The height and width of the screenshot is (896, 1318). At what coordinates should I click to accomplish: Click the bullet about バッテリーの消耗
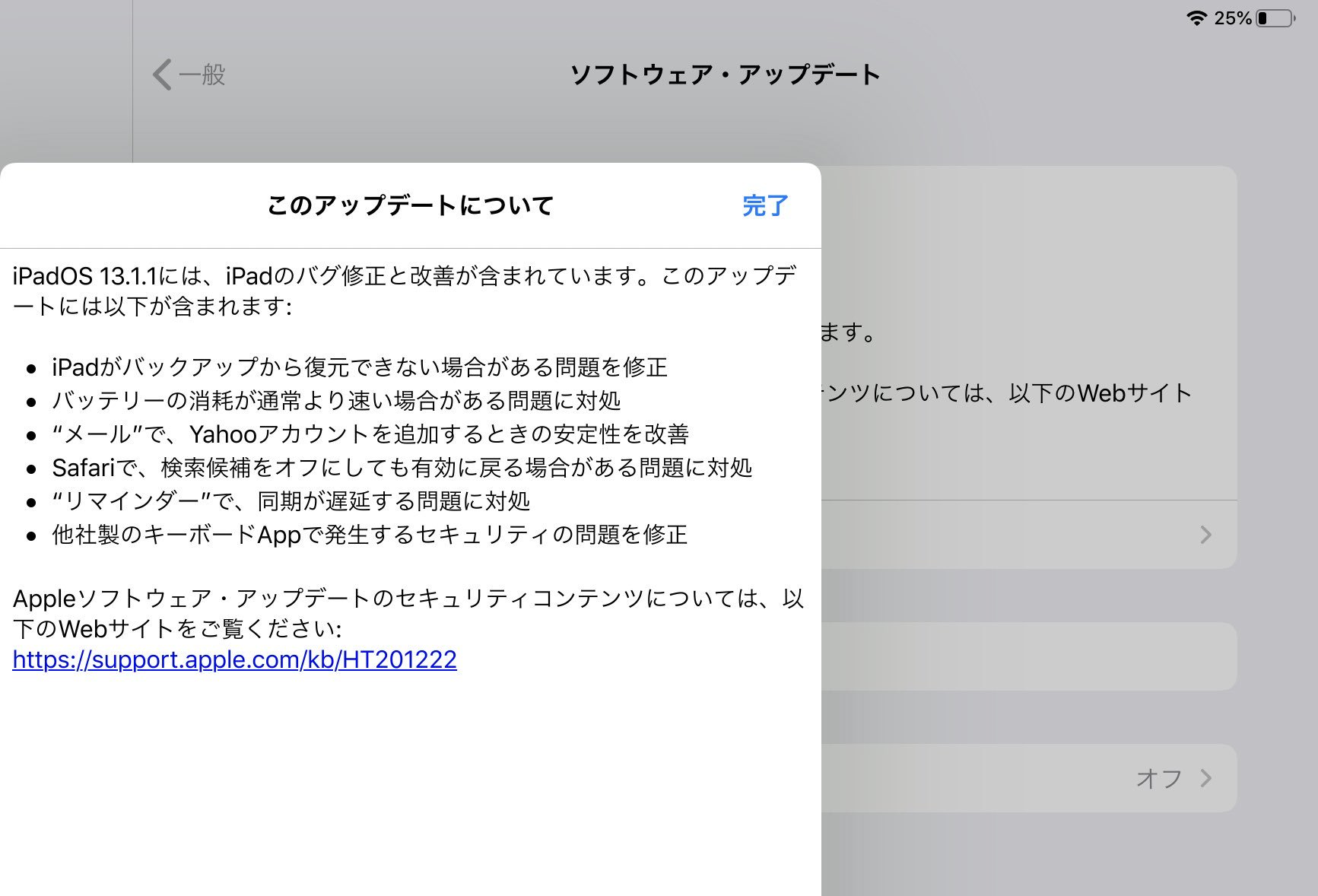pos(336,401)
